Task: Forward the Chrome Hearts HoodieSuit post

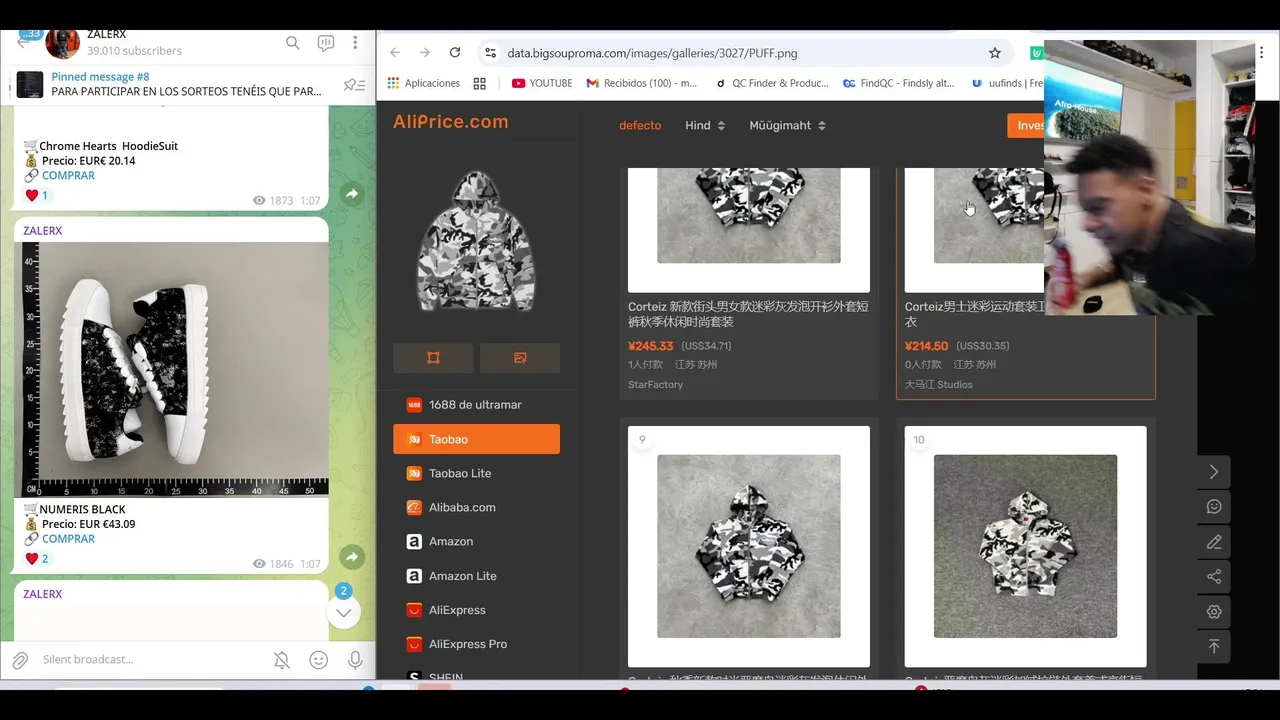Action: tap(352, 194)
